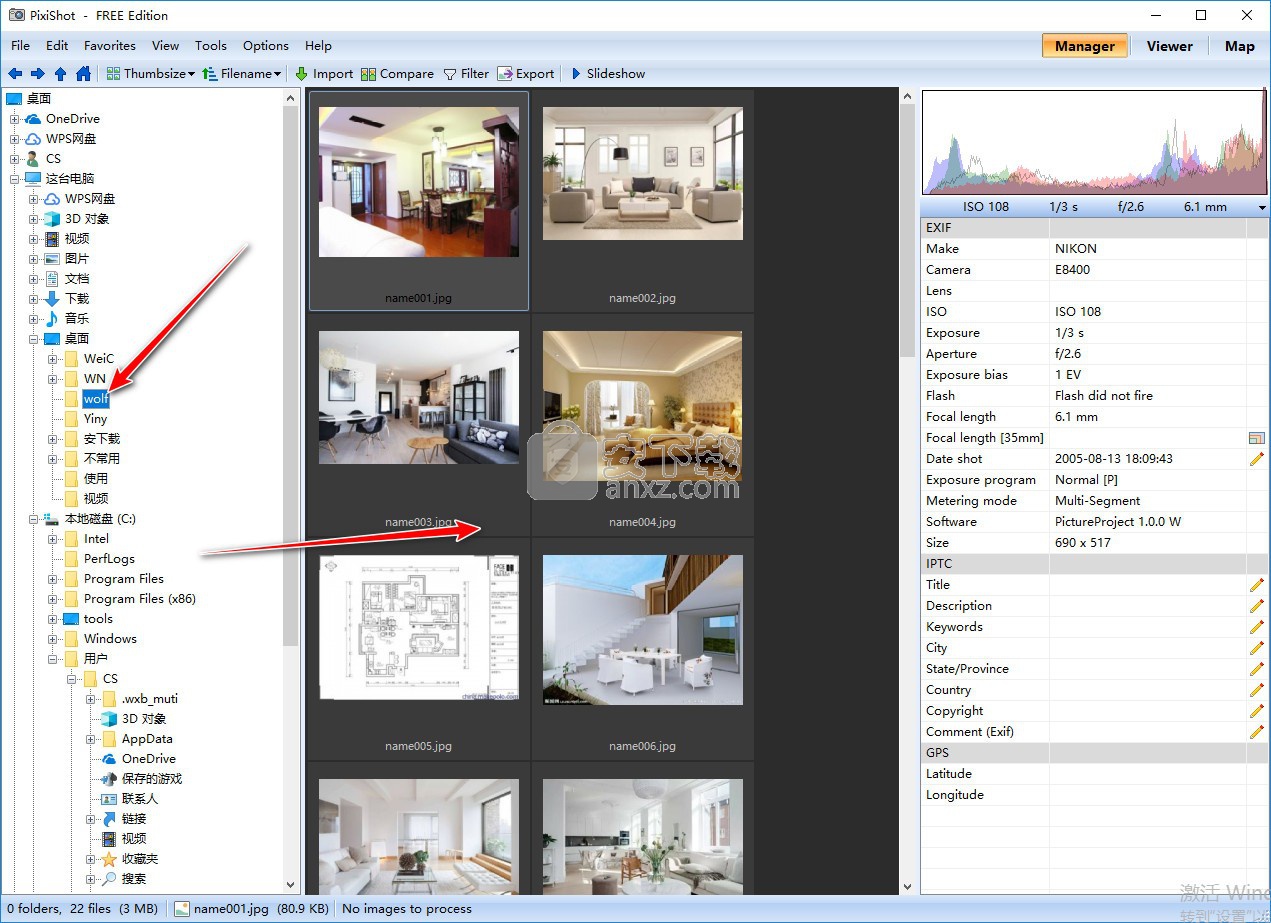This screenshot has height=923, width=1271.
Task: Click the name001.jpg status bar entry
Action: 252,909
